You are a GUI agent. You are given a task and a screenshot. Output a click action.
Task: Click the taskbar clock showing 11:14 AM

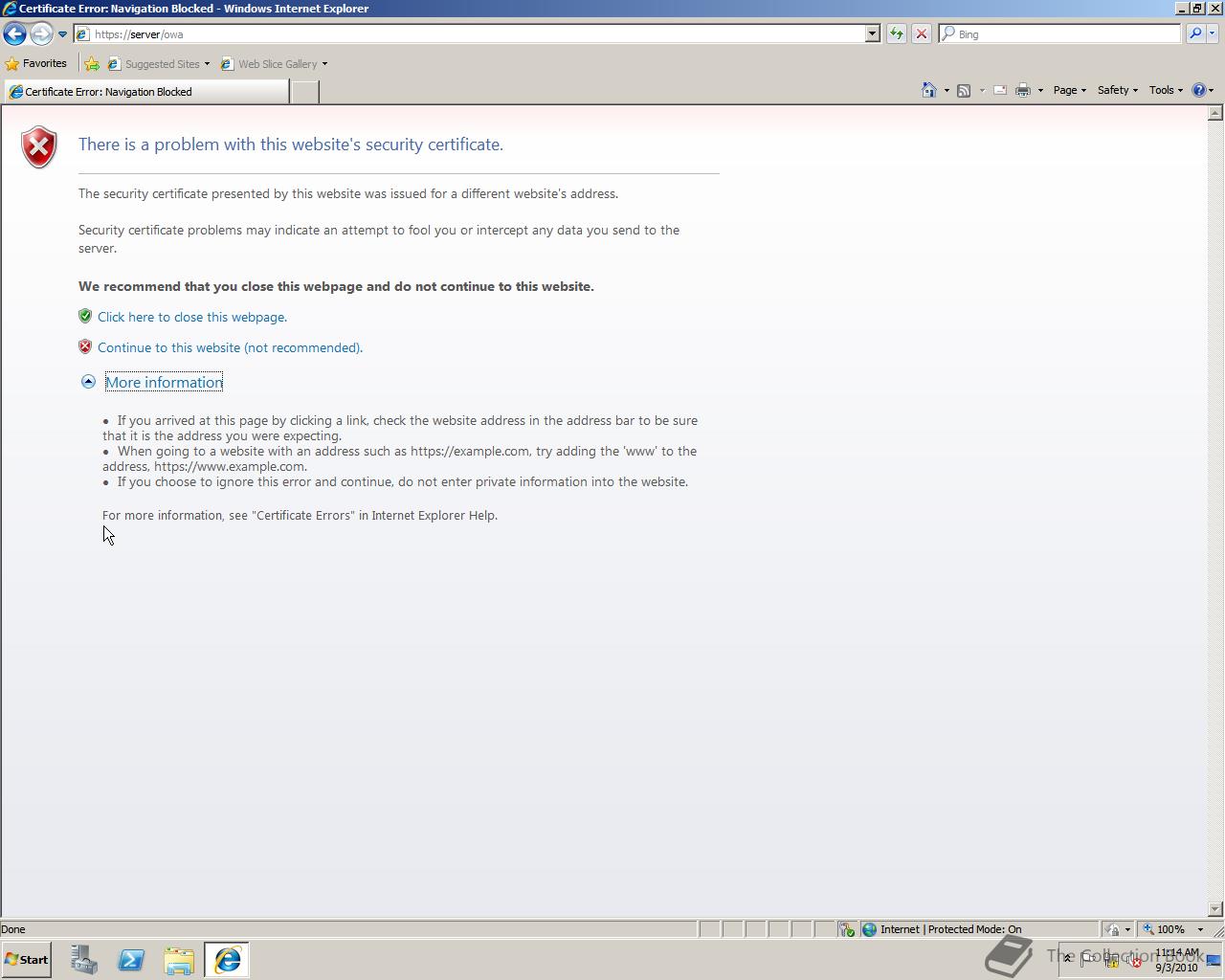click(x=1176, y=960)
